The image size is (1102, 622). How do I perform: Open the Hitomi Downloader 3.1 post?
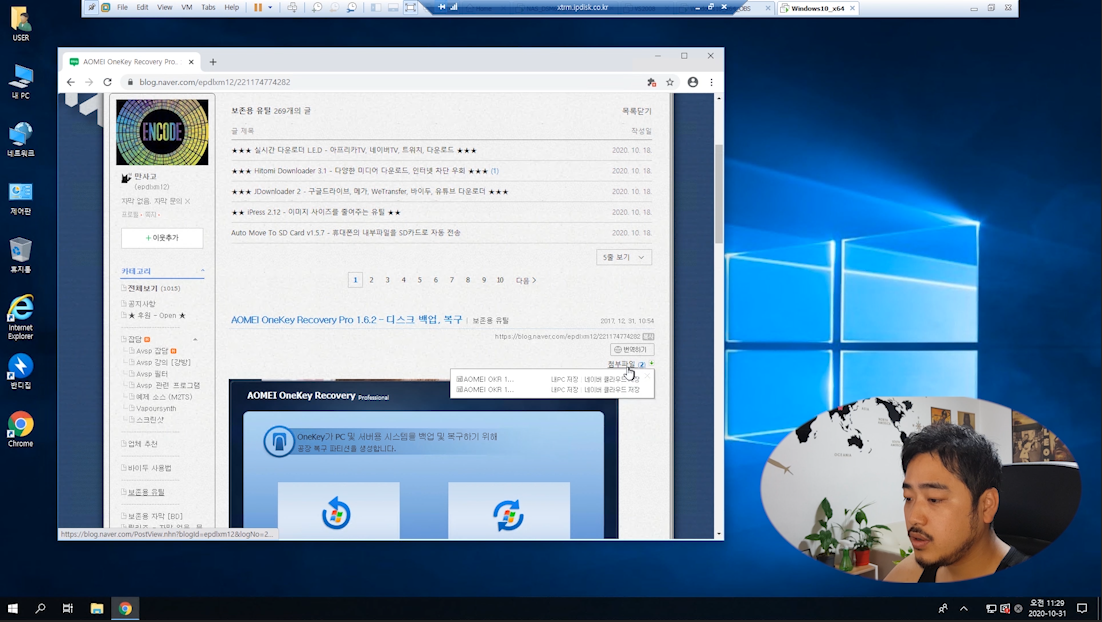pyautogui.click(x=361, y=171)
